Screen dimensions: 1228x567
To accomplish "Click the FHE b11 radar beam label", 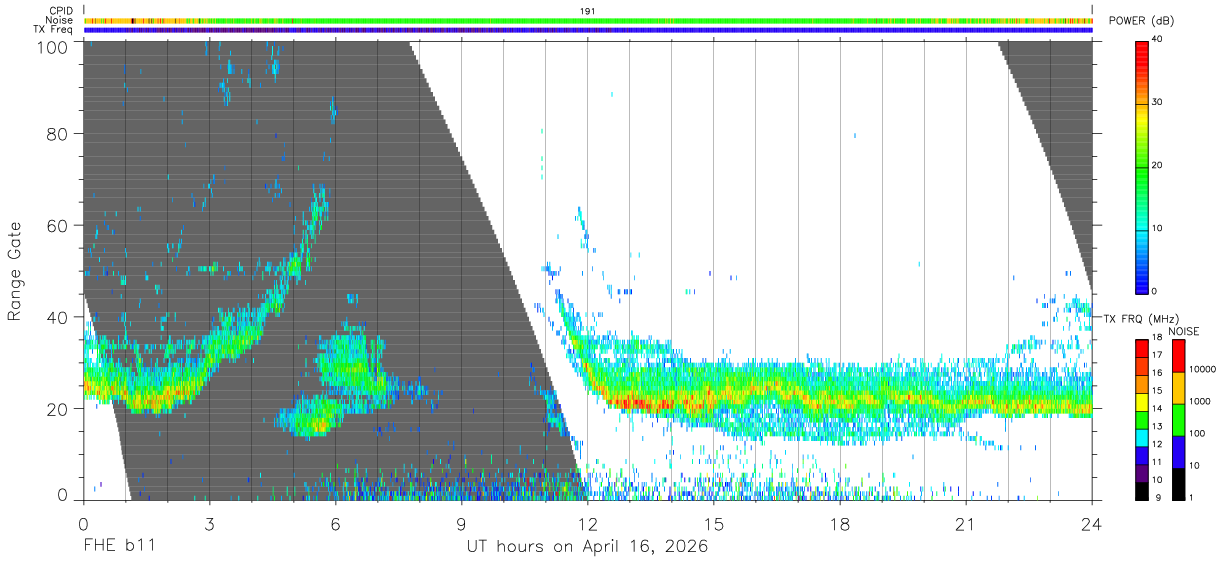I will coord(118,547).
